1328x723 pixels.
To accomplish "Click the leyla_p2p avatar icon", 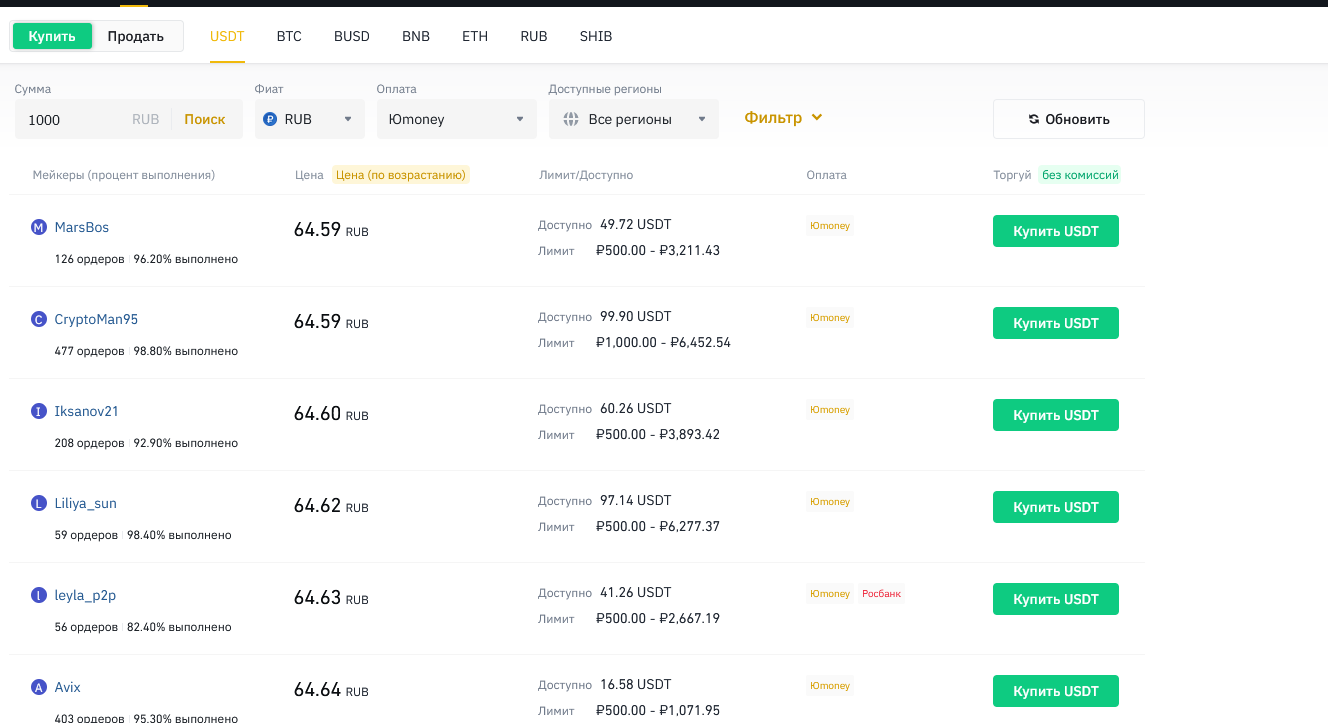I will click(x=39, y=596).
